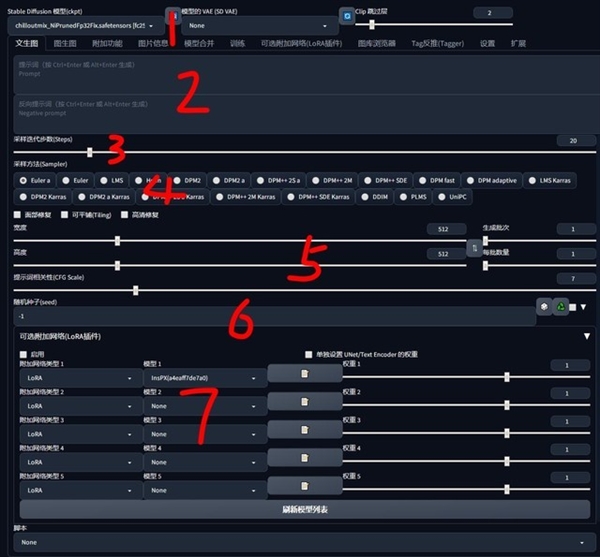Click the clipboard icon for 模型 5
The width and height of the screenshot is (600, 557).
(304, 486)
